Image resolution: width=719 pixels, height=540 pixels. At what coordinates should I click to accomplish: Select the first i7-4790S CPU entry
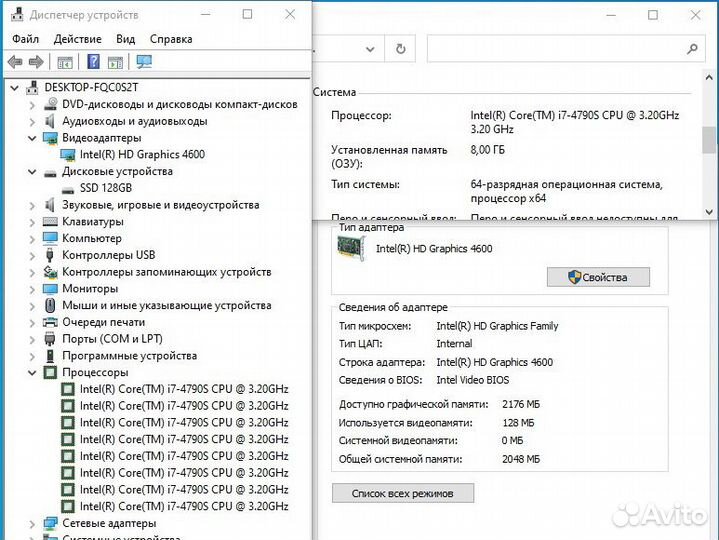point(184,389)
